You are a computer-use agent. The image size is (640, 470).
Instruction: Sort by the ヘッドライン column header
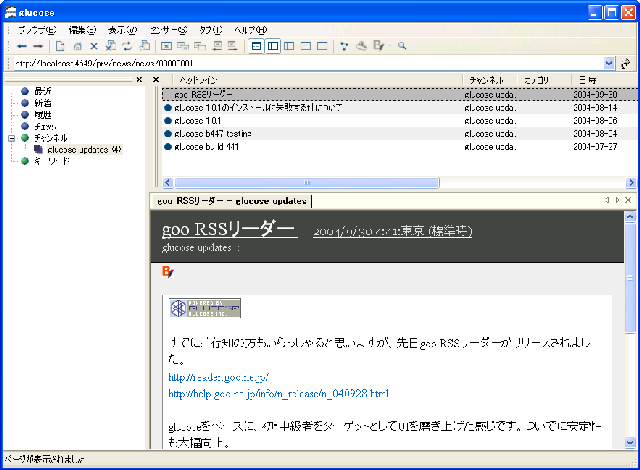point(318,80)
